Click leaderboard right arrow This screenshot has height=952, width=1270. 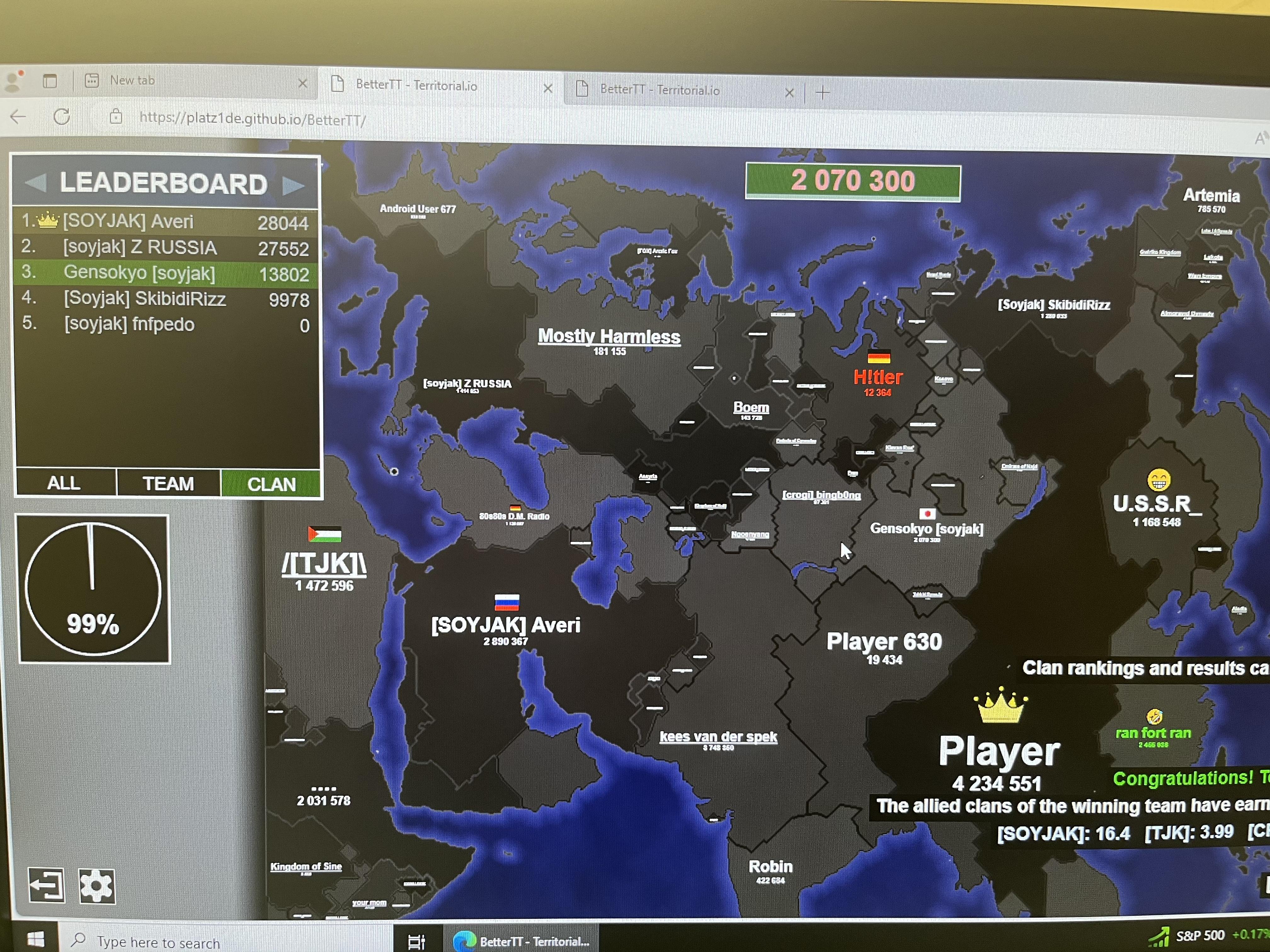coord(293,185)
